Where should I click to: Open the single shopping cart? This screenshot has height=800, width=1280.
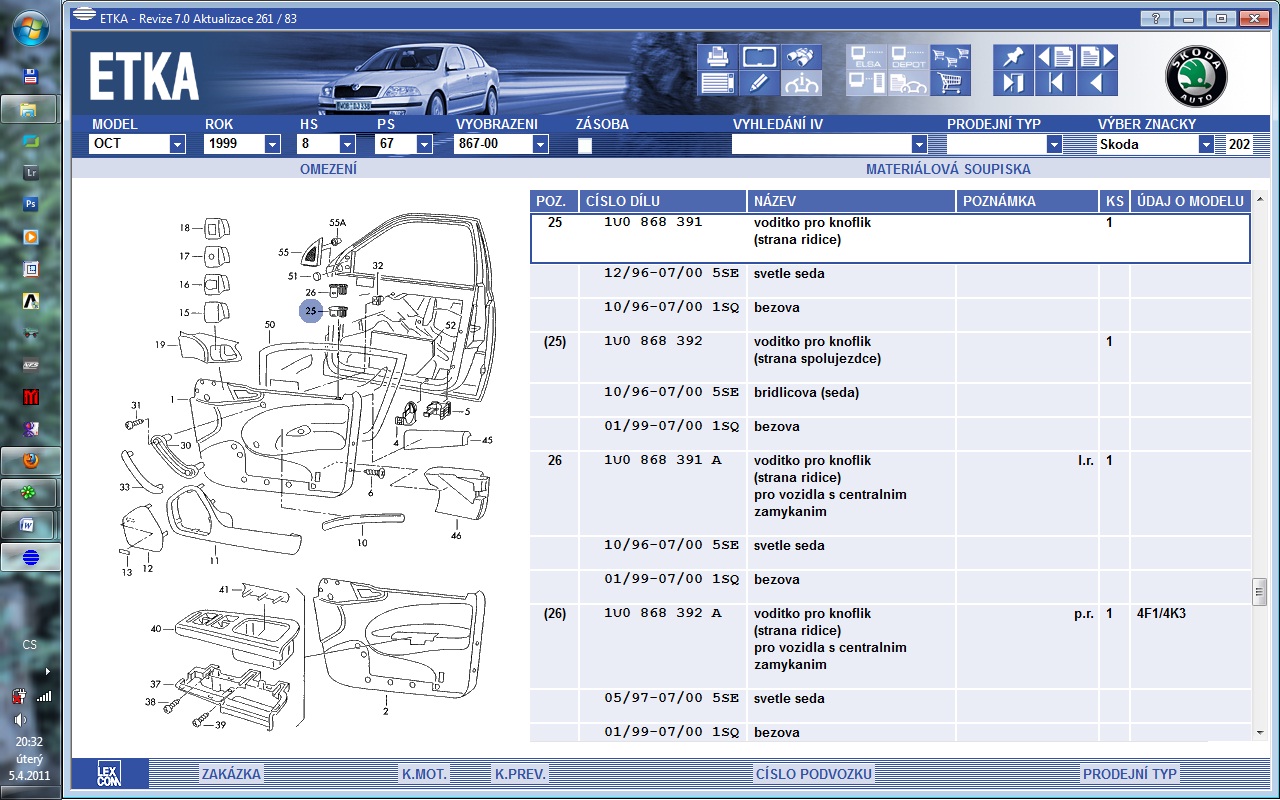[950, 83]
